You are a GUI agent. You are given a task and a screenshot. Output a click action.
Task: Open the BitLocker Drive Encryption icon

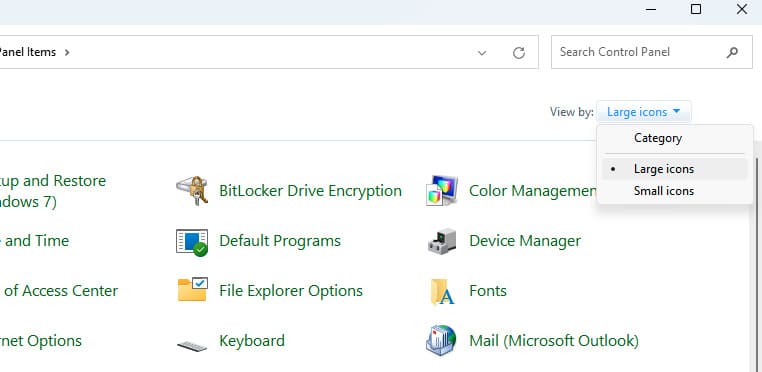click(x=192, y=191)
